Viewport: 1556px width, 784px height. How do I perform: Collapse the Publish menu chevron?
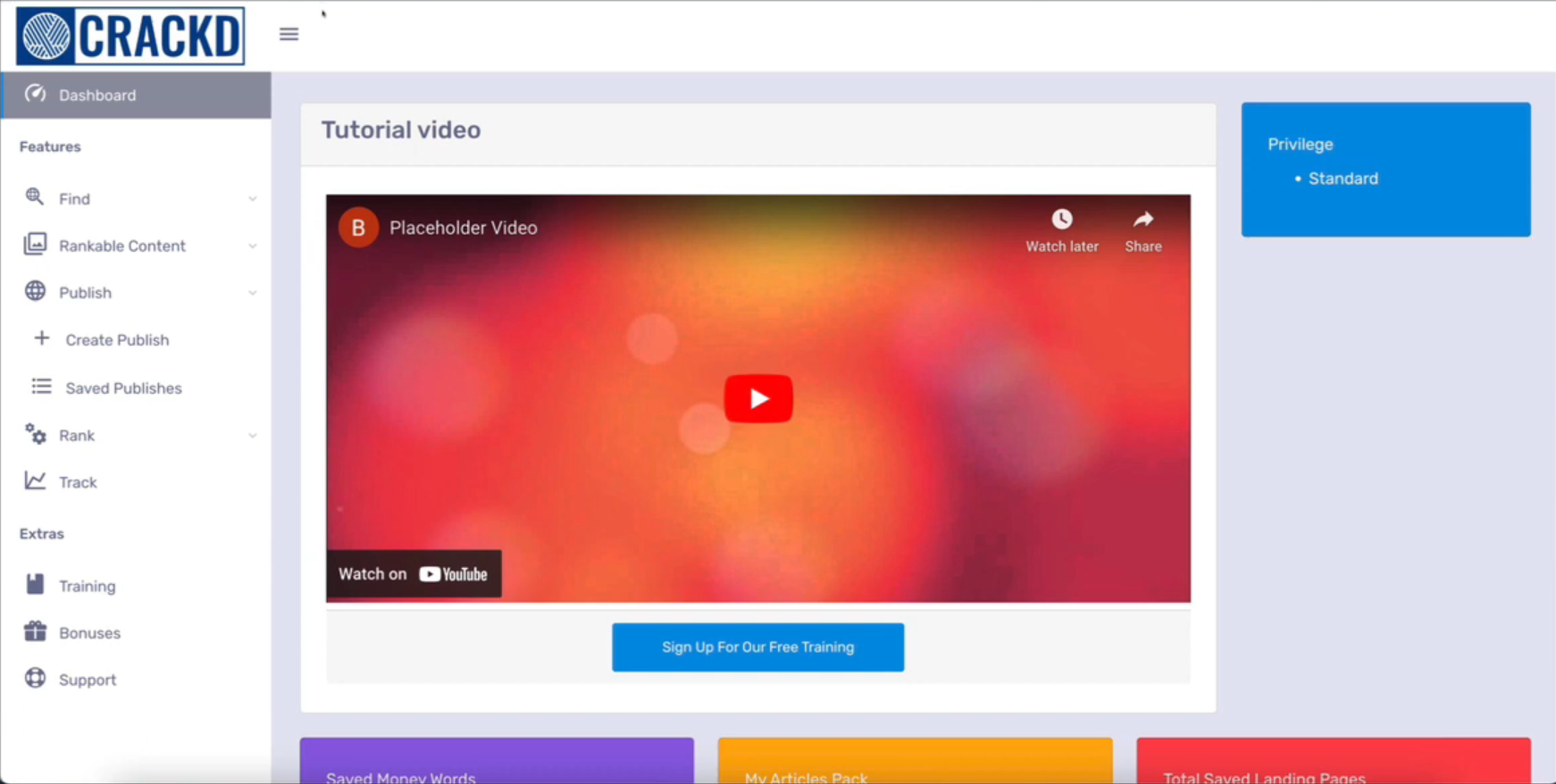(x=253, y=293)
